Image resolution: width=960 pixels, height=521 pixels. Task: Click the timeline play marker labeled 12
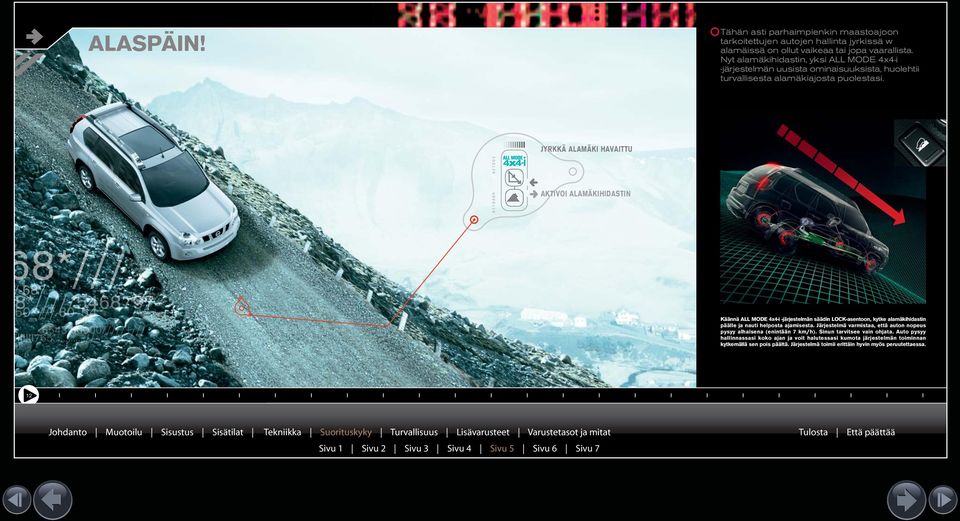click(x=28, y=395)
